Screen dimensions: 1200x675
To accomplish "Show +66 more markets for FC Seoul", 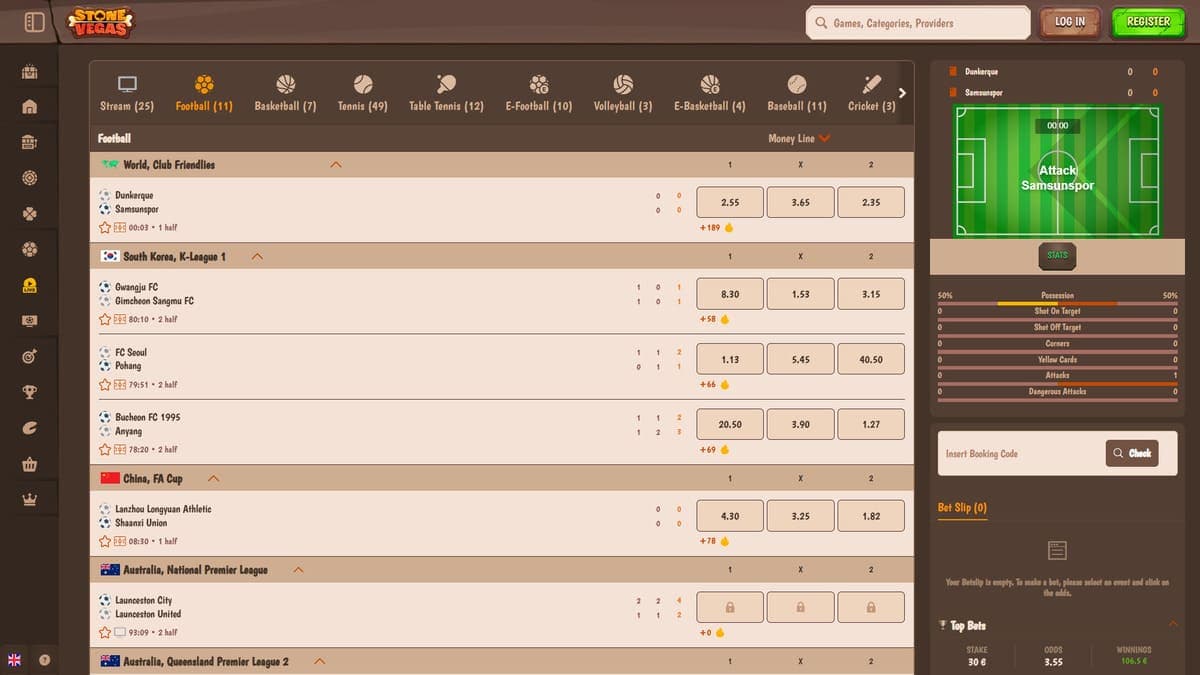I will coord(714,384).
